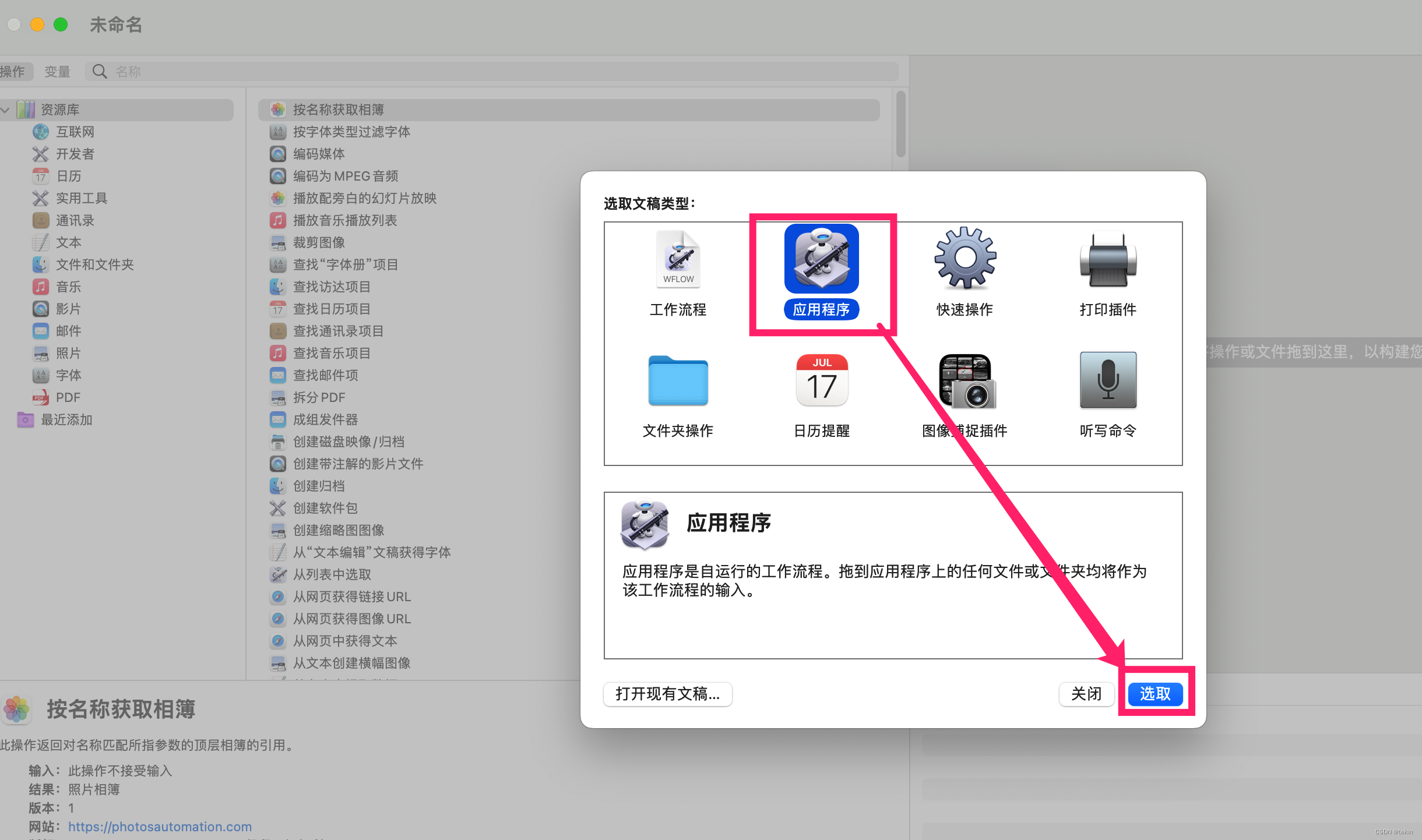Select the 日历提醒 calendar icon
Image resolution: width=1422 pixels, height=840 pixels.
(x=821, y=381)
